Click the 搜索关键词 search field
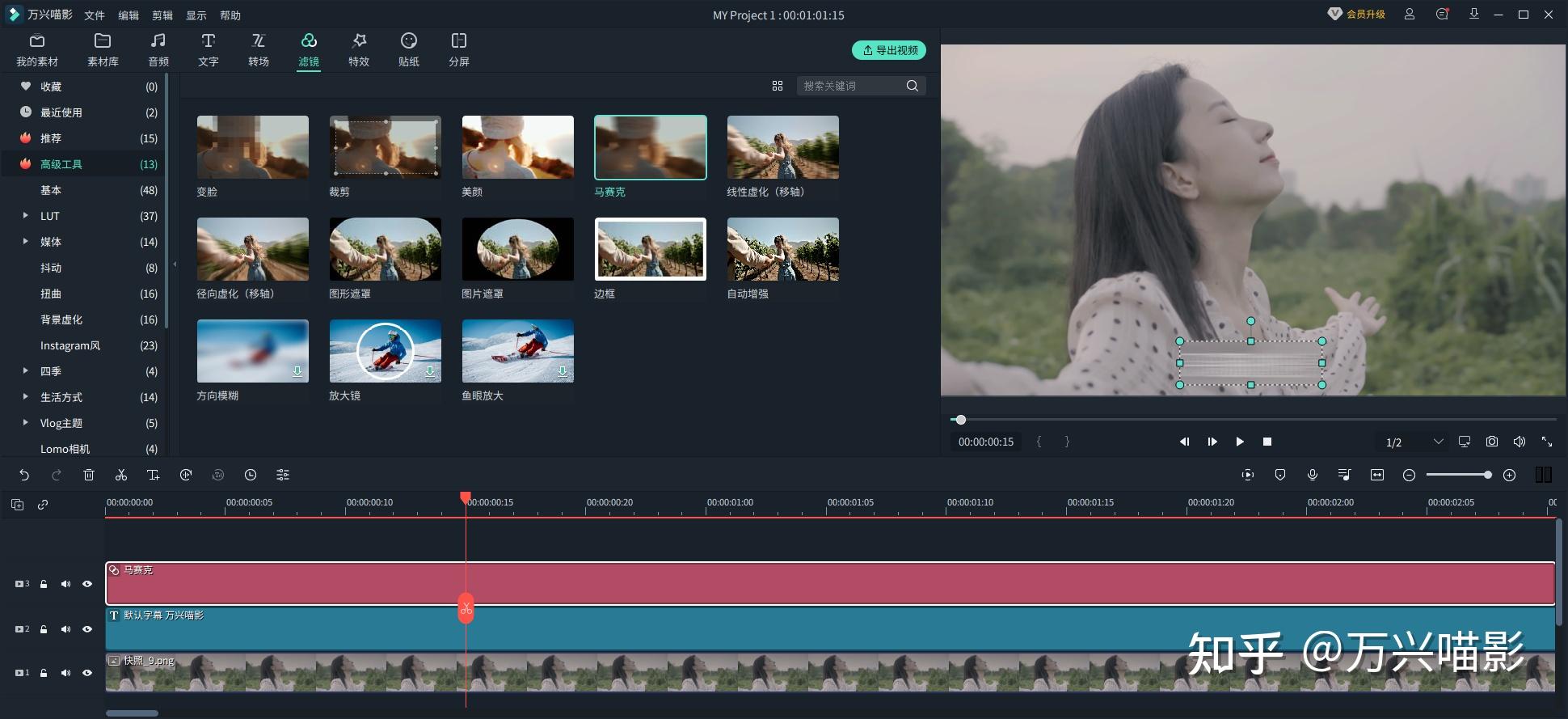 [853, 86]
